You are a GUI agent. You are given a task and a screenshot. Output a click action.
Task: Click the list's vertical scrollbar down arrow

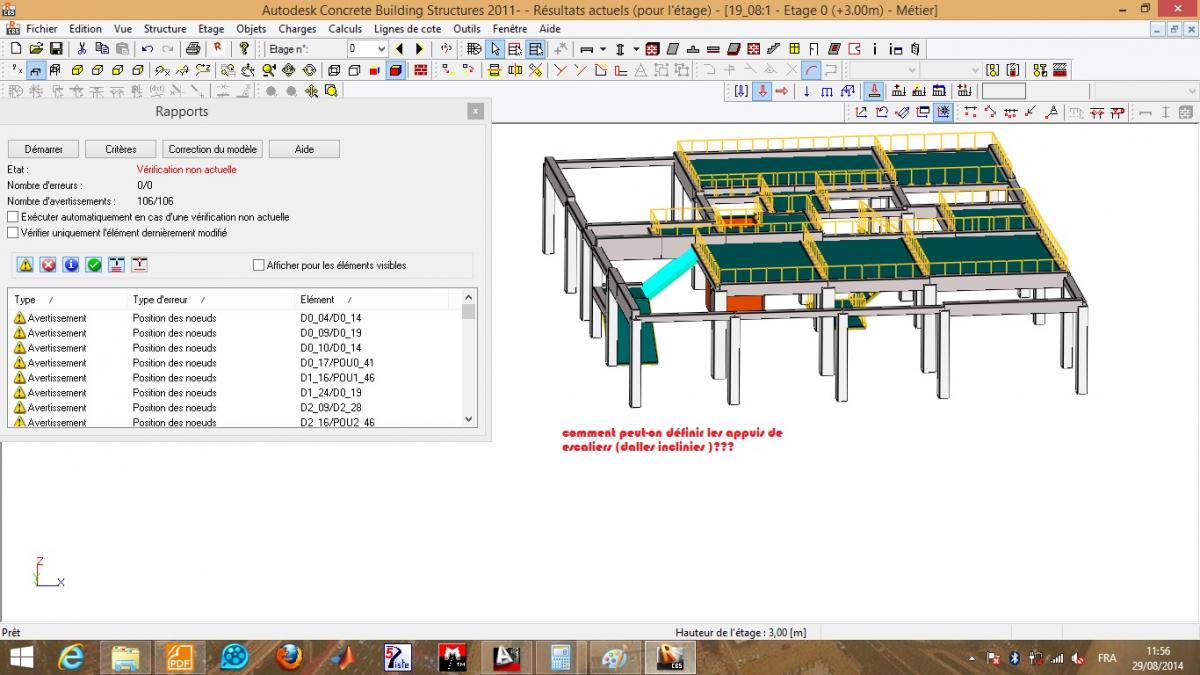tap(469, 420)
